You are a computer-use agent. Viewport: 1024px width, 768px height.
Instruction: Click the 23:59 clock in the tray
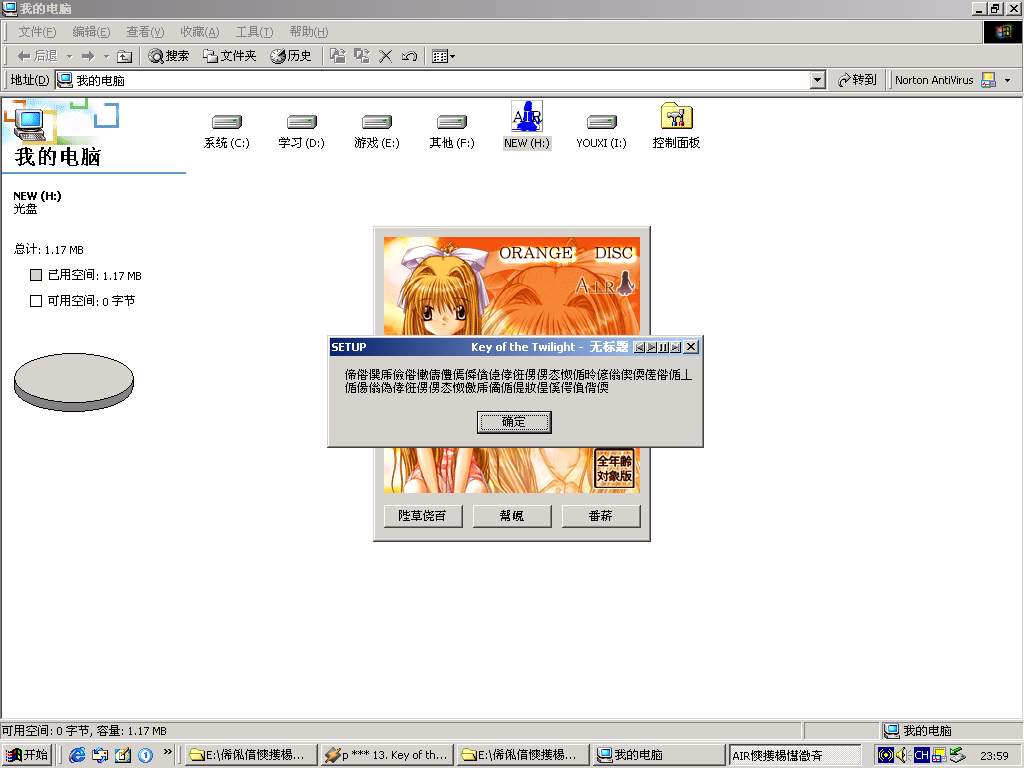pos(994,756)
